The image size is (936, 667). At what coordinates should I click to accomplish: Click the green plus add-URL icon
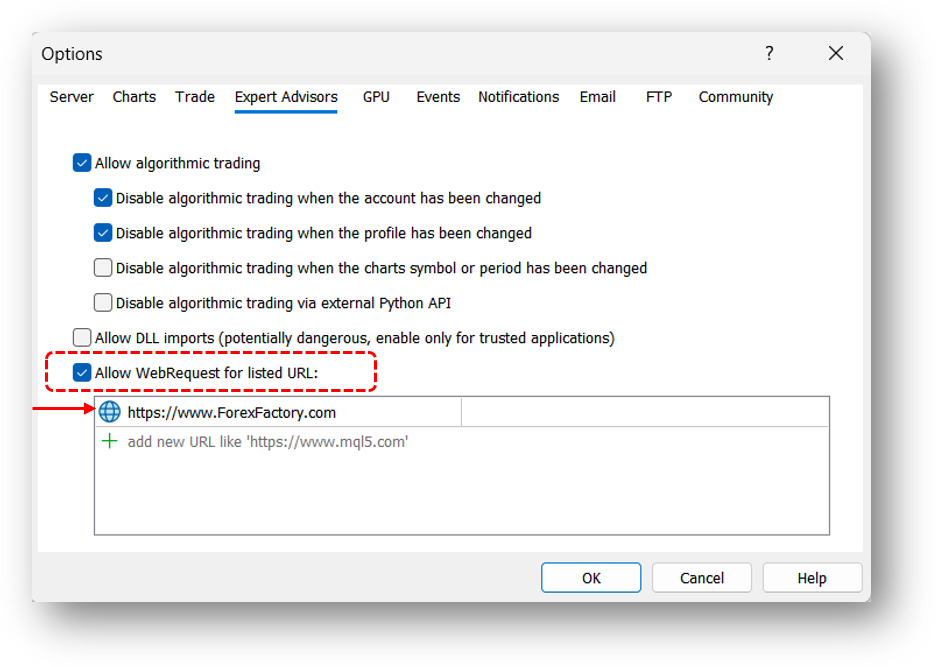click(109, 441)
